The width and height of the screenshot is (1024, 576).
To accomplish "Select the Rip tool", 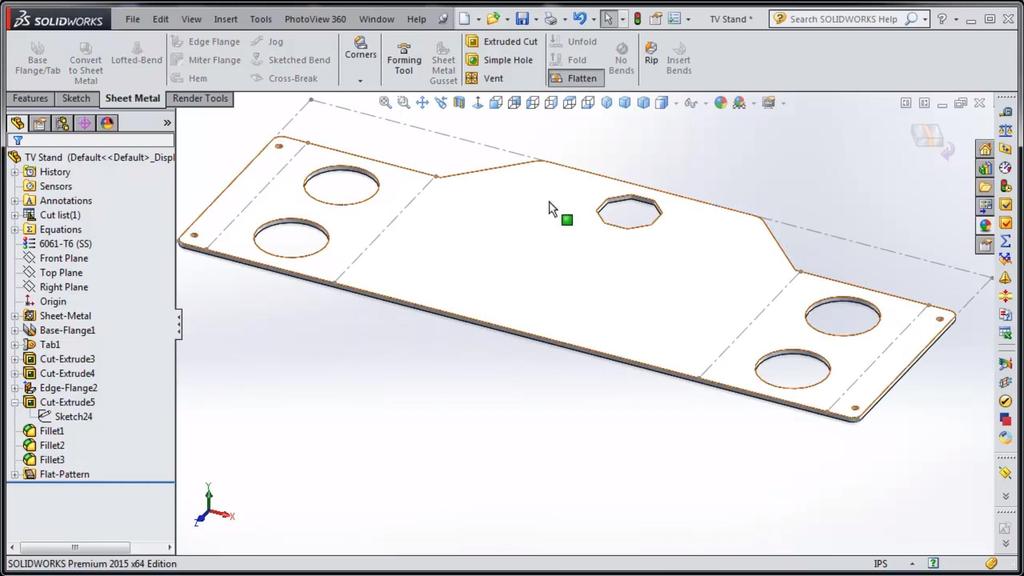I will (x=651, y=54).
